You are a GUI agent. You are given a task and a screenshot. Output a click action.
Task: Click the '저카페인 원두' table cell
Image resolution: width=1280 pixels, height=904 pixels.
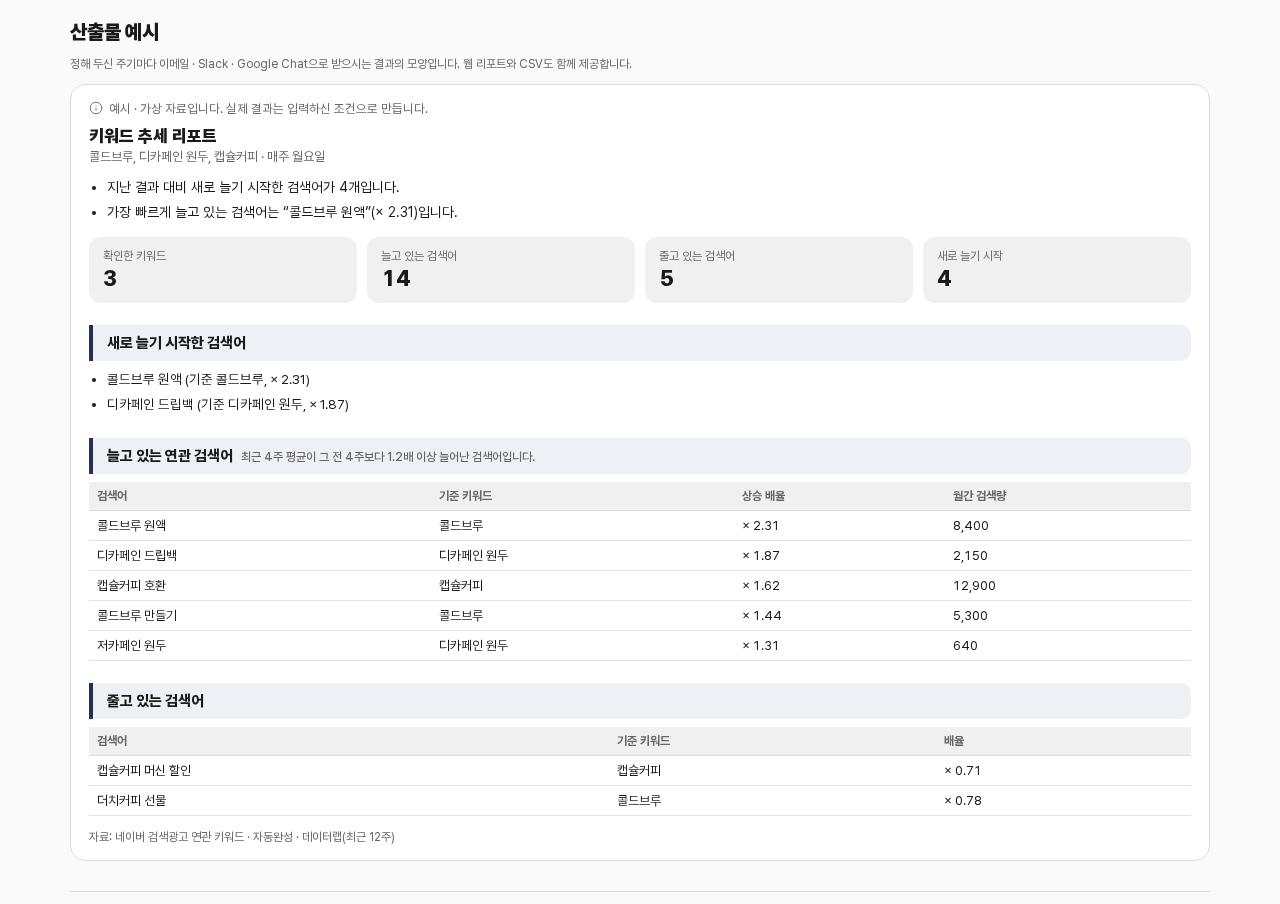(x=132, y=646)
